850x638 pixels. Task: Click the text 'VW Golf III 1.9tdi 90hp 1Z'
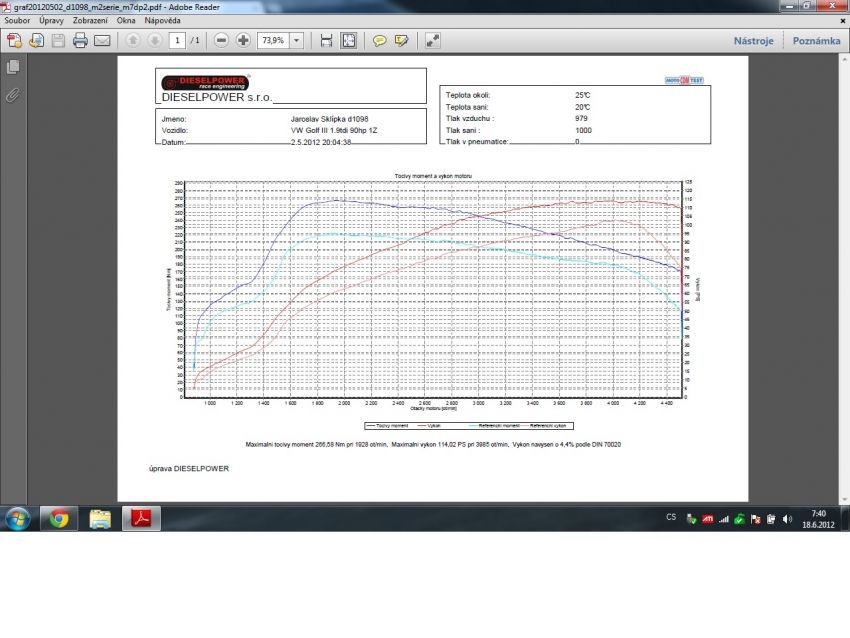pyautogui.click(x=334, y=130)
